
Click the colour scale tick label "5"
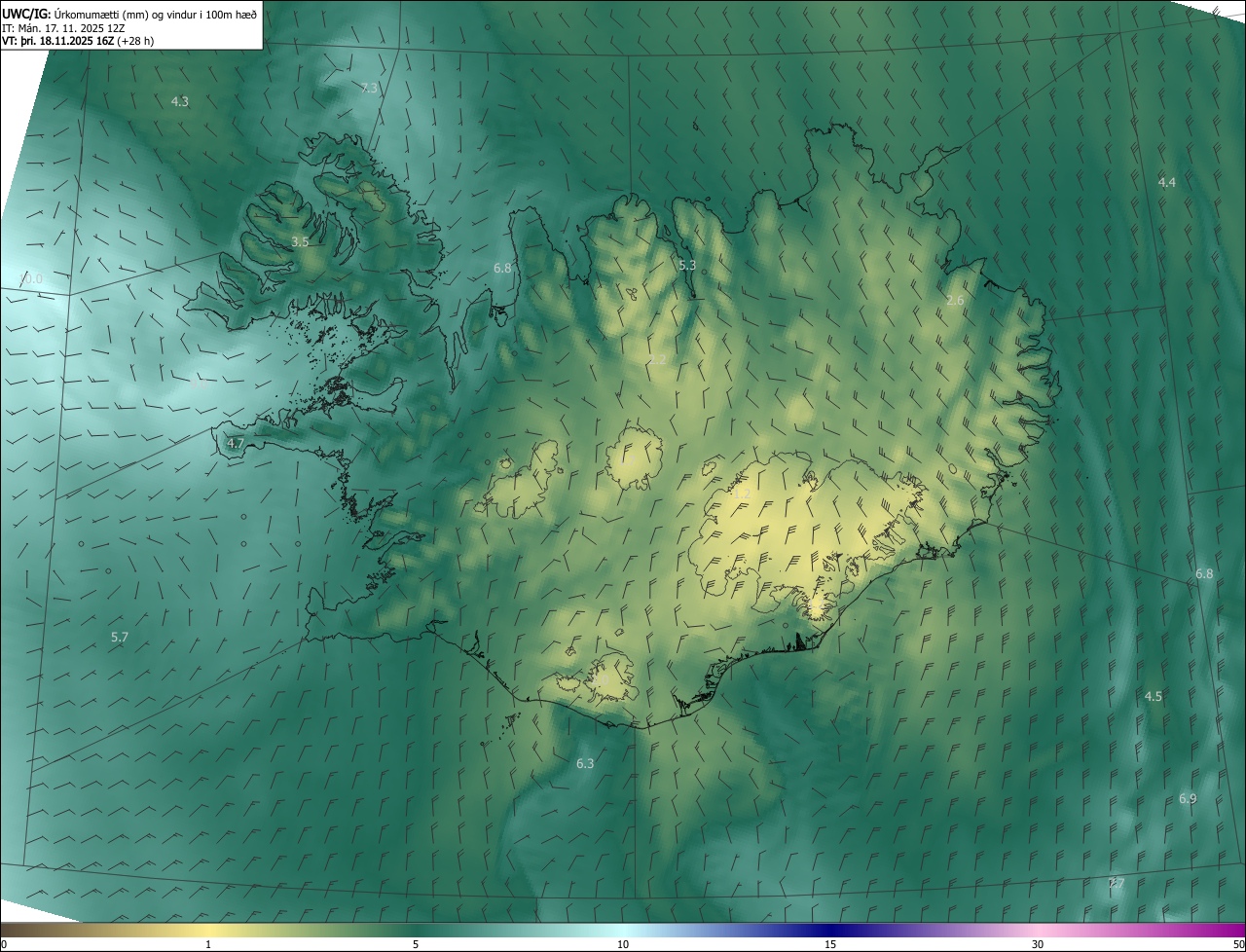(x=416, y=944)
